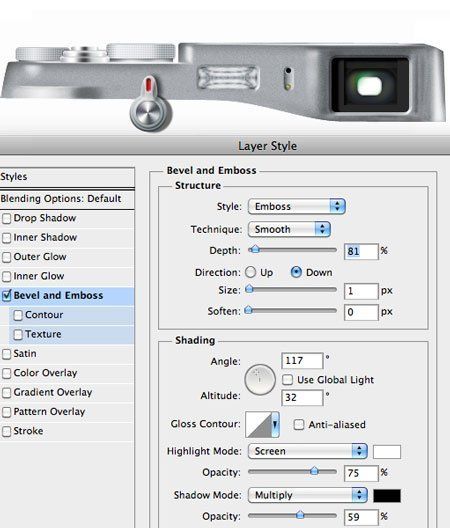Click the Angle field showing 117

pyautogui.click(x=302, y=361)
